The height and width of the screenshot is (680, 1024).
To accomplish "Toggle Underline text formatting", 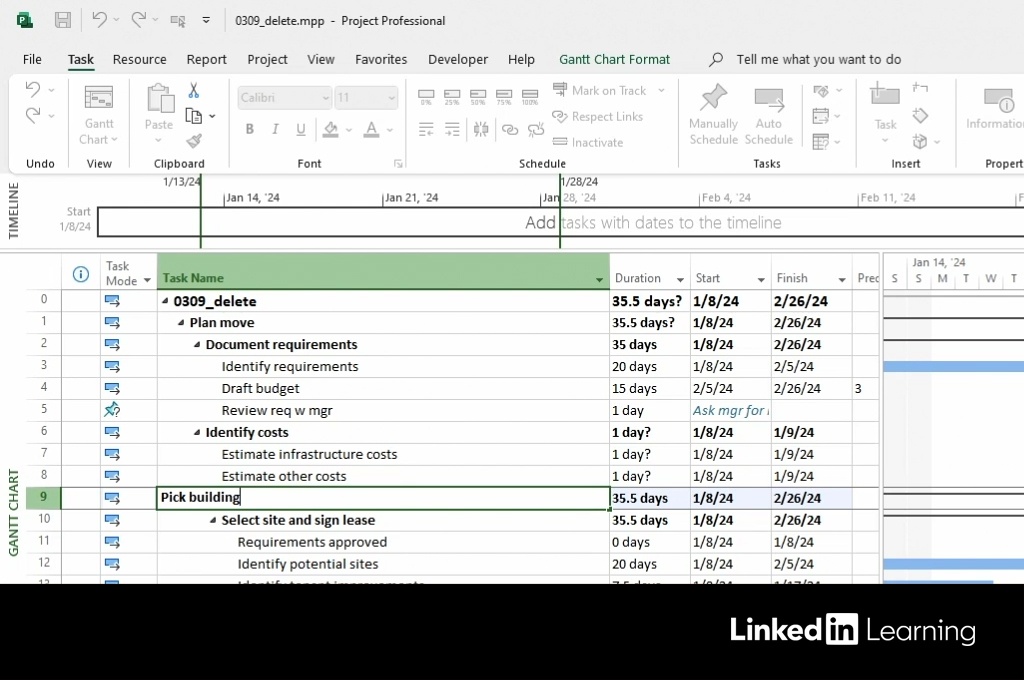I will pyautogui.click(x=301, y=129).
